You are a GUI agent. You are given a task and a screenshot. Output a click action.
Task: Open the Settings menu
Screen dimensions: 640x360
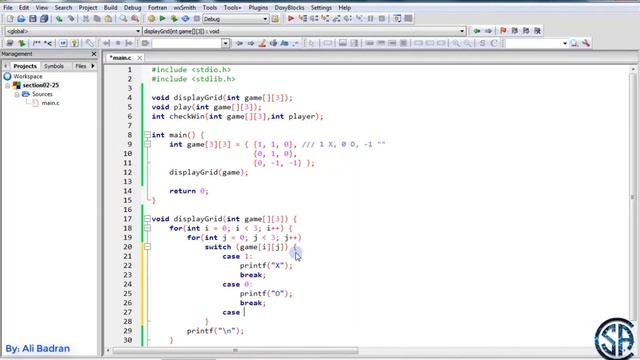(x=321, y=7)
